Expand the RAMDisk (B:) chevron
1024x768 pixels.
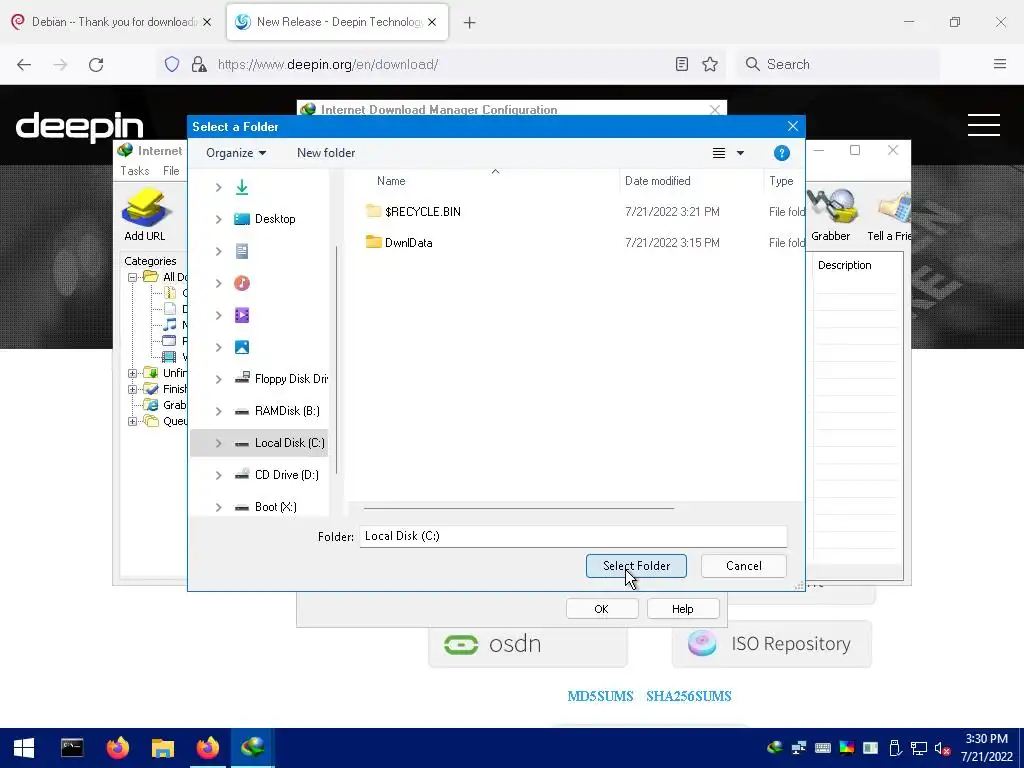(219, 411)
